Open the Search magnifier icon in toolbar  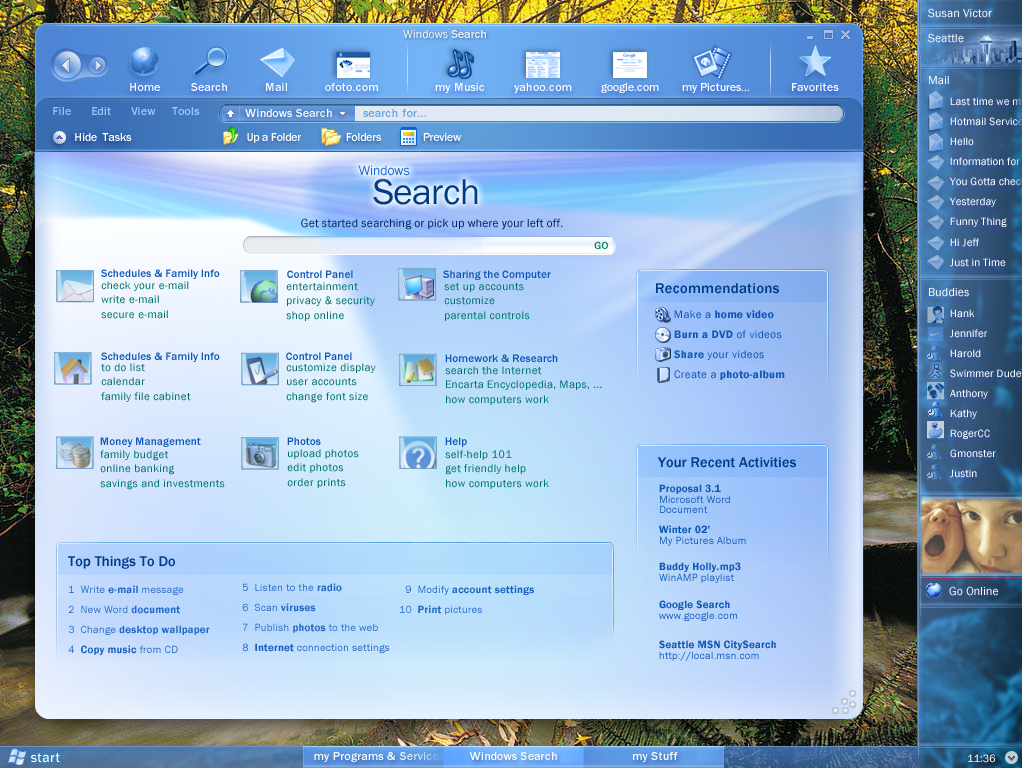pos(210,63)
